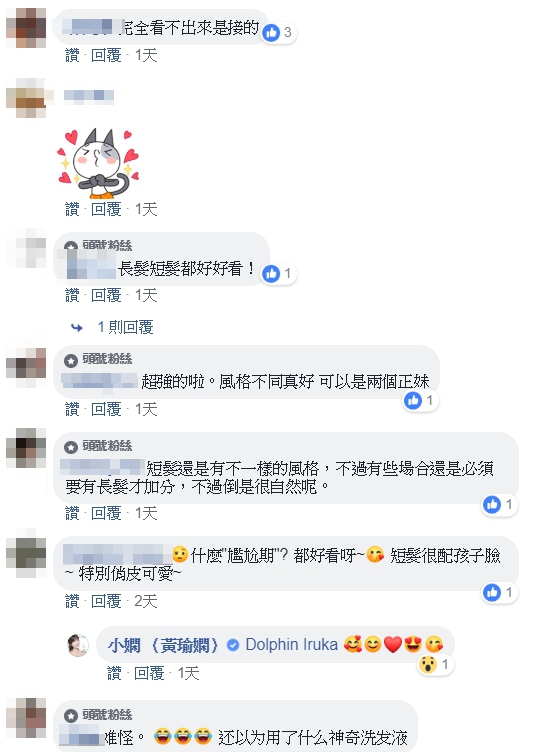Click top fan badge icon on 超強的啦 comment
Screen dimensions: 540x752
point(71,361)
